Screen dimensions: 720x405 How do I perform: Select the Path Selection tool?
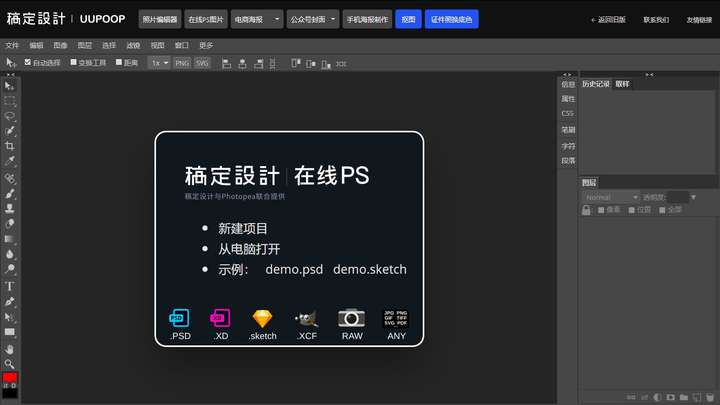point(9,317)
